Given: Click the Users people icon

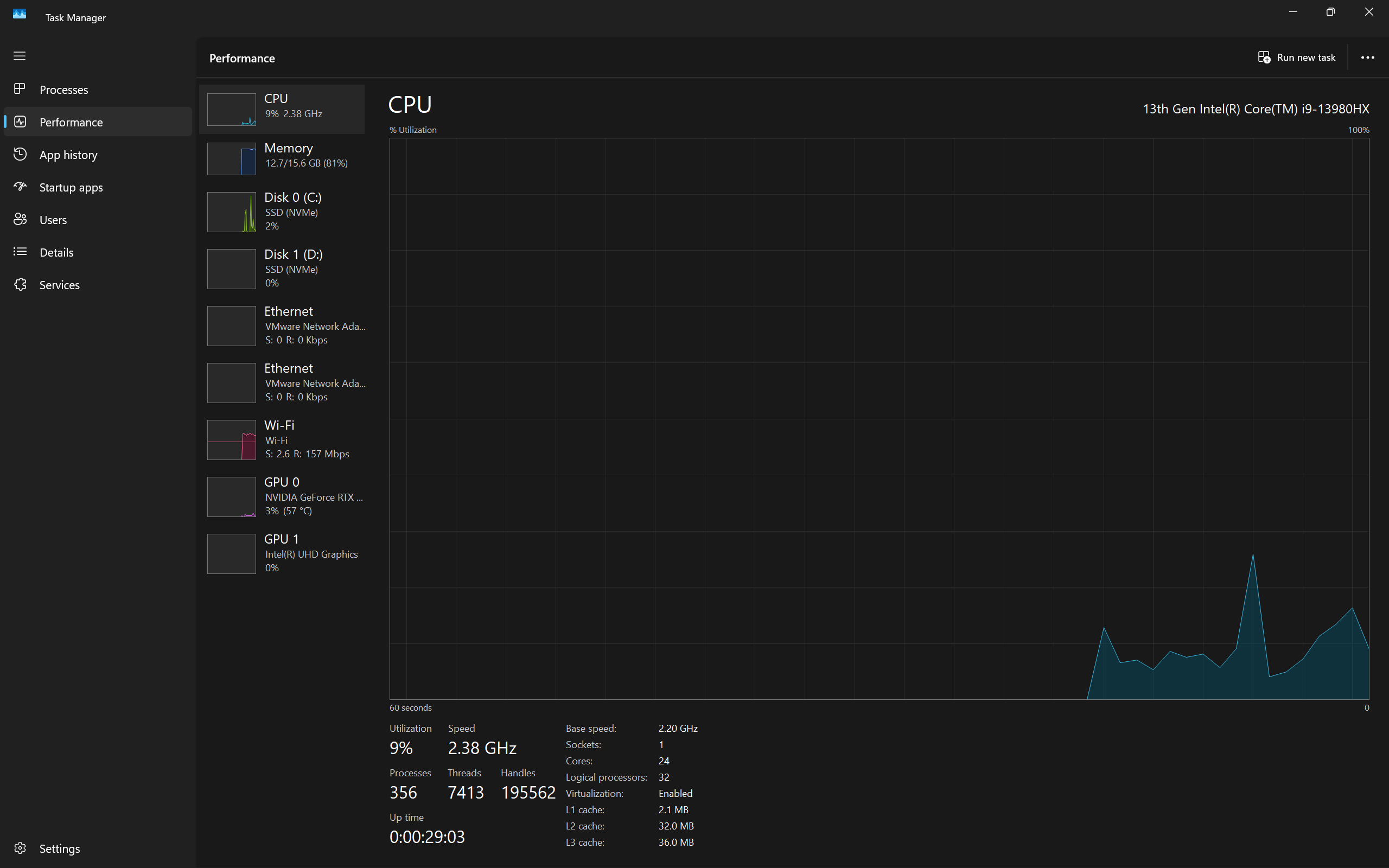Looking at the screenshot, I should pyautogui.click(x=20, y=219).
